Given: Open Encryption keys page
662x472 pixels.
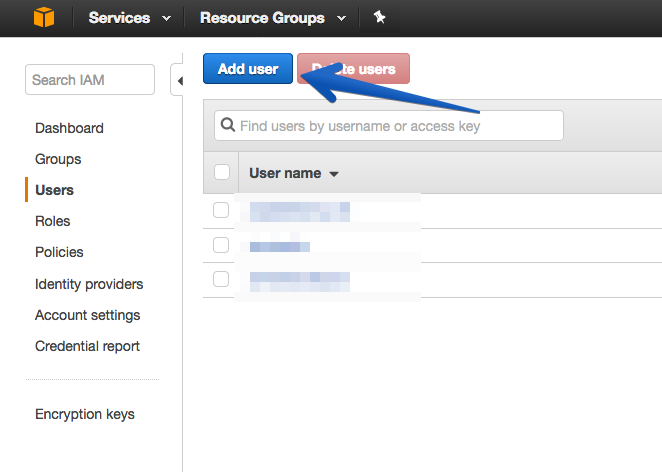Looking at the screenshot, I should 85,414.
